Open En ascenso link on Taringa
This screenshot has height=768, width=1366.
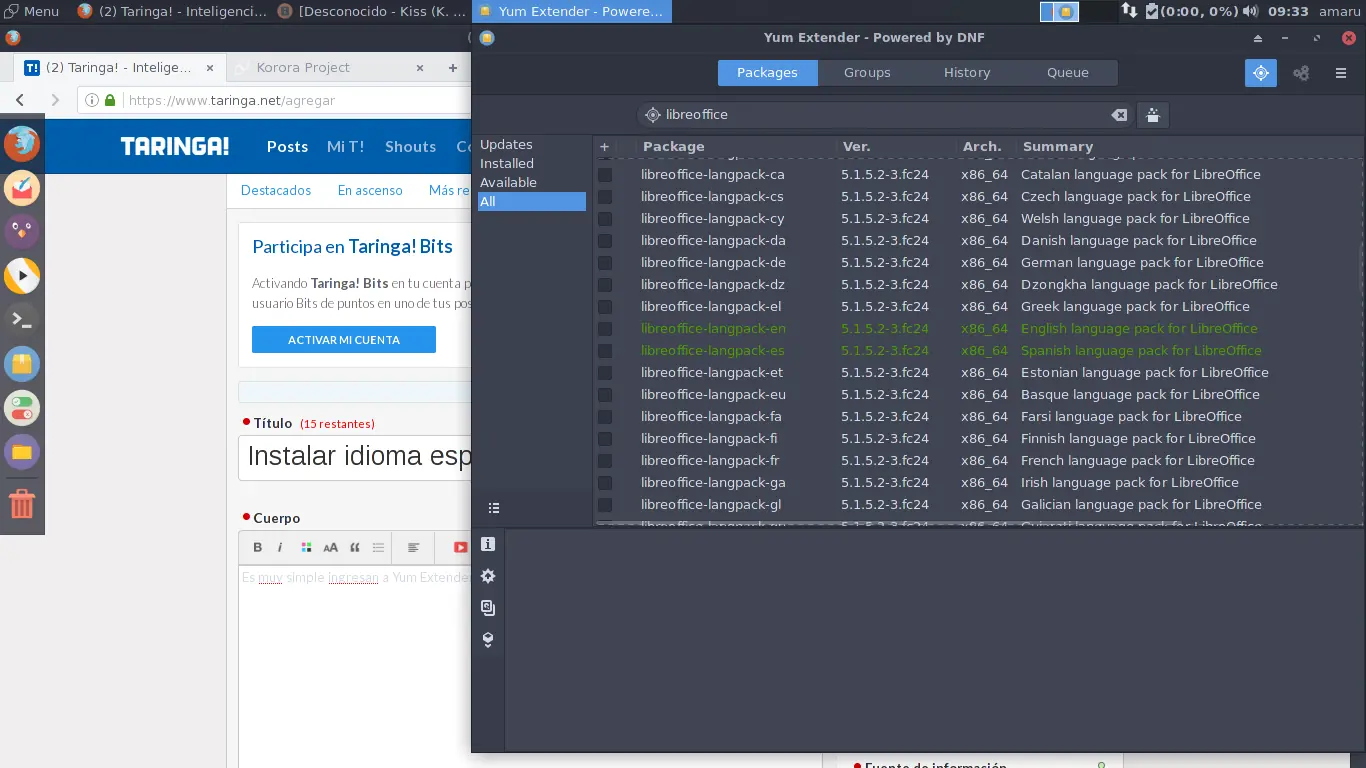click(x=370, y=190)
